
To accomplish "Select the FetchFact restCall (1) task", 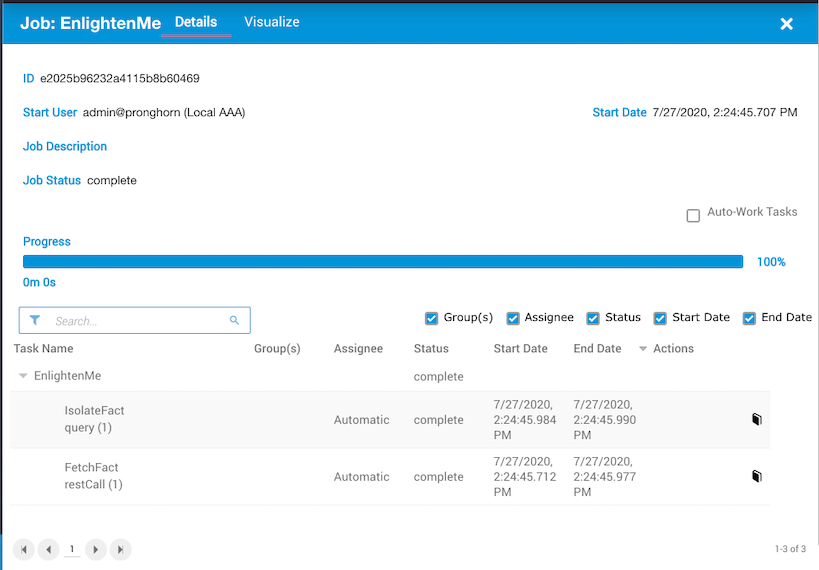I will [x=93, y=476].
